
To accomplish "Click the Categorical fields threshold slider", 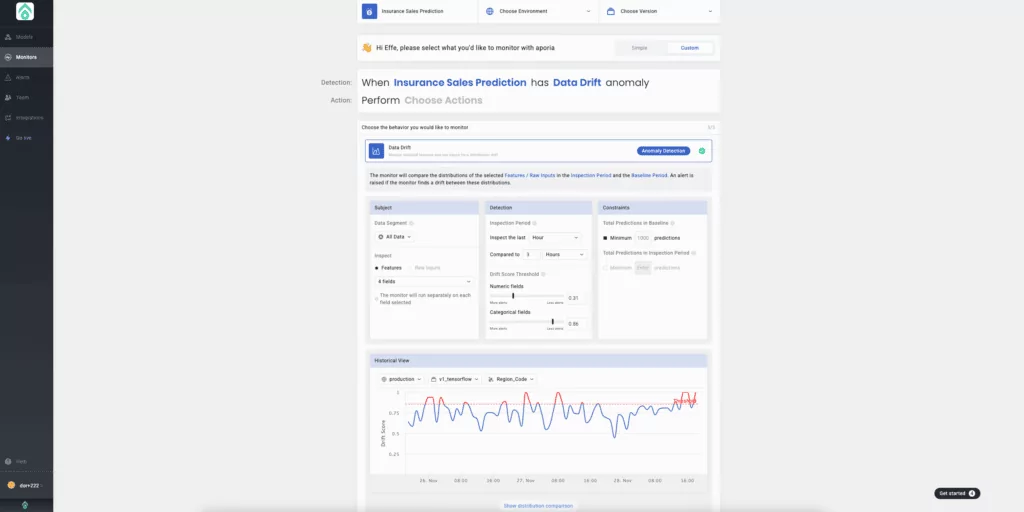I will pyautogui.click(x=527, y=321).
